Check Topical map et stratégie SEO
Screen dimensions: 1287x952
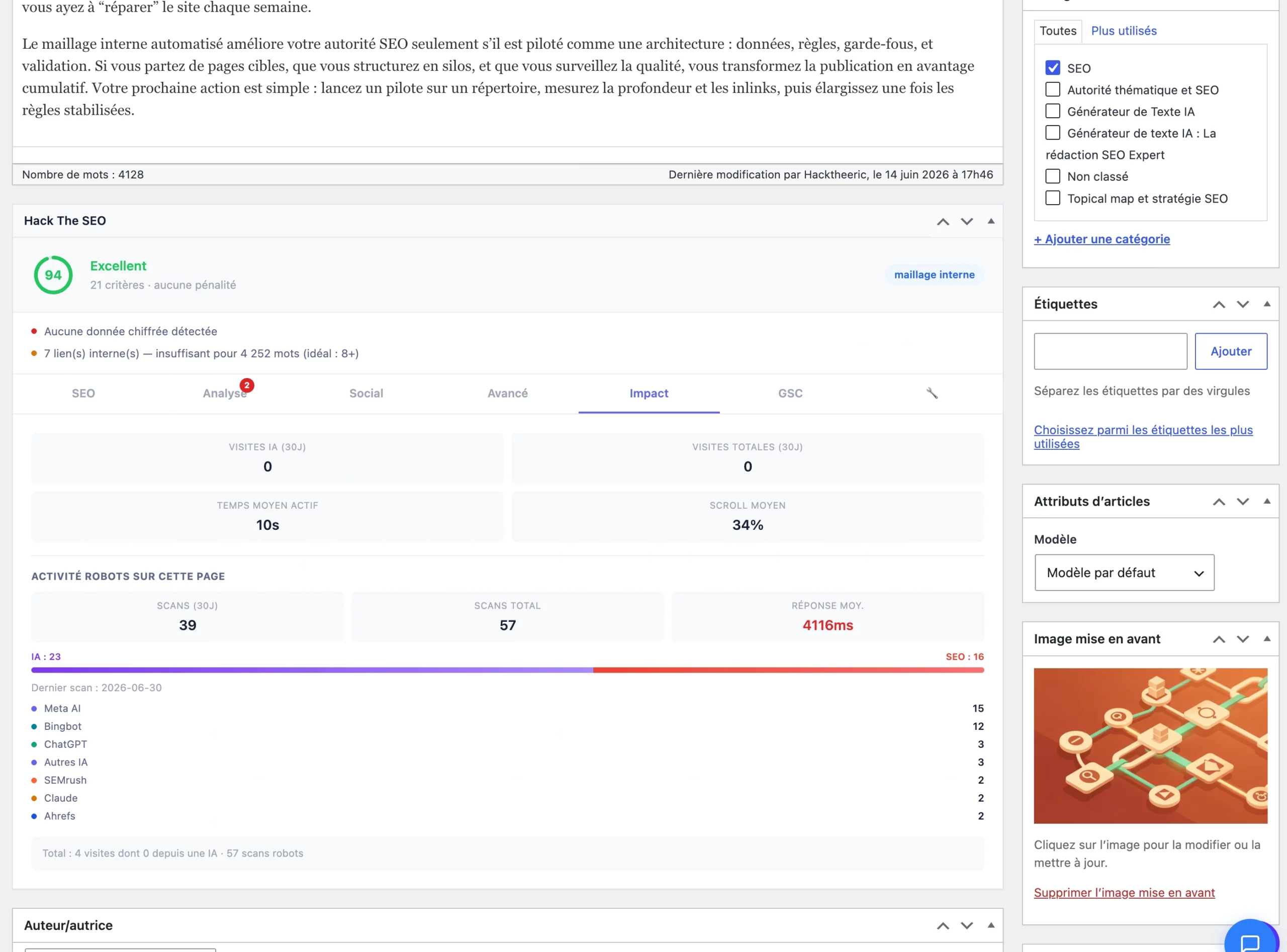coord(1052,198)
